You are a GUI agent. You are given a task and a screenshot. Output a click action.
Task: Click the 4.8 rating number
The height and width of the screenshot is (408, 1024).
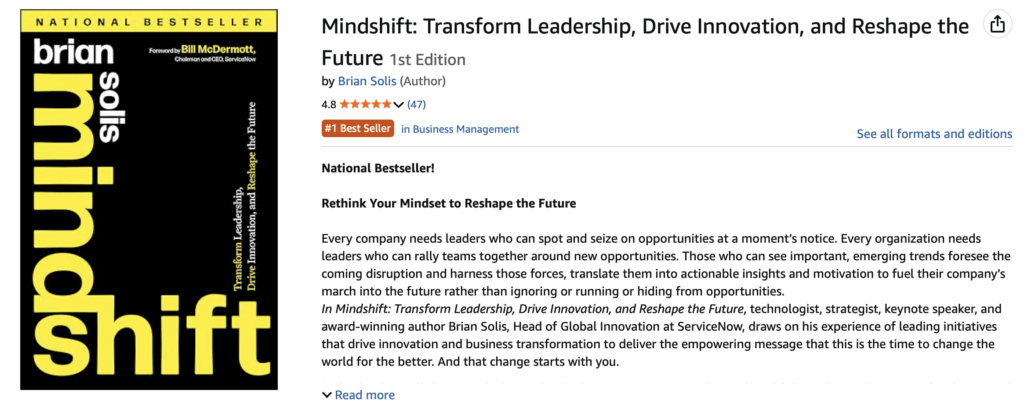coord(329,104)
